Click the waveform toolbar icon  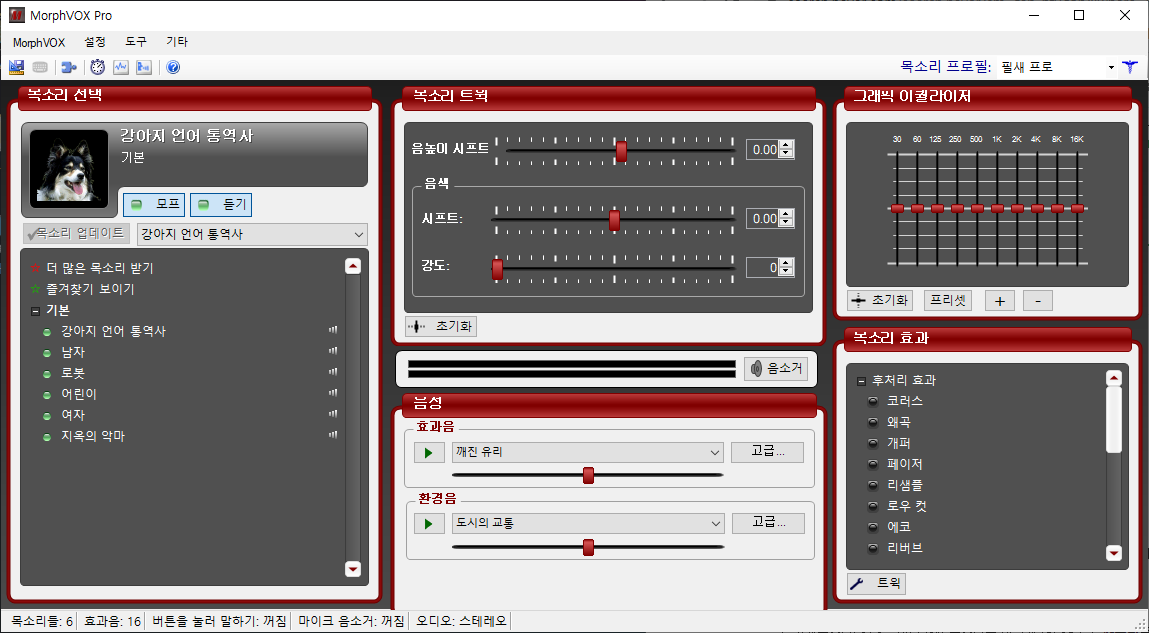point(121,67)
